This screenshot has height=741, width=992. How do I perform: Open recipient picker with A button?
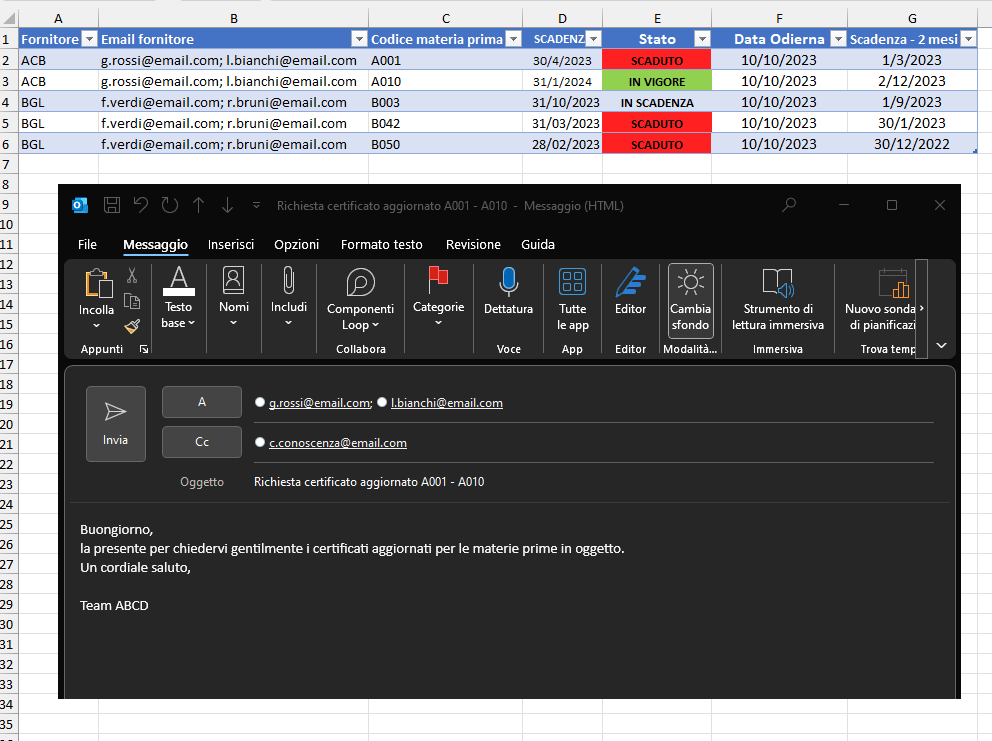[202, 402]
